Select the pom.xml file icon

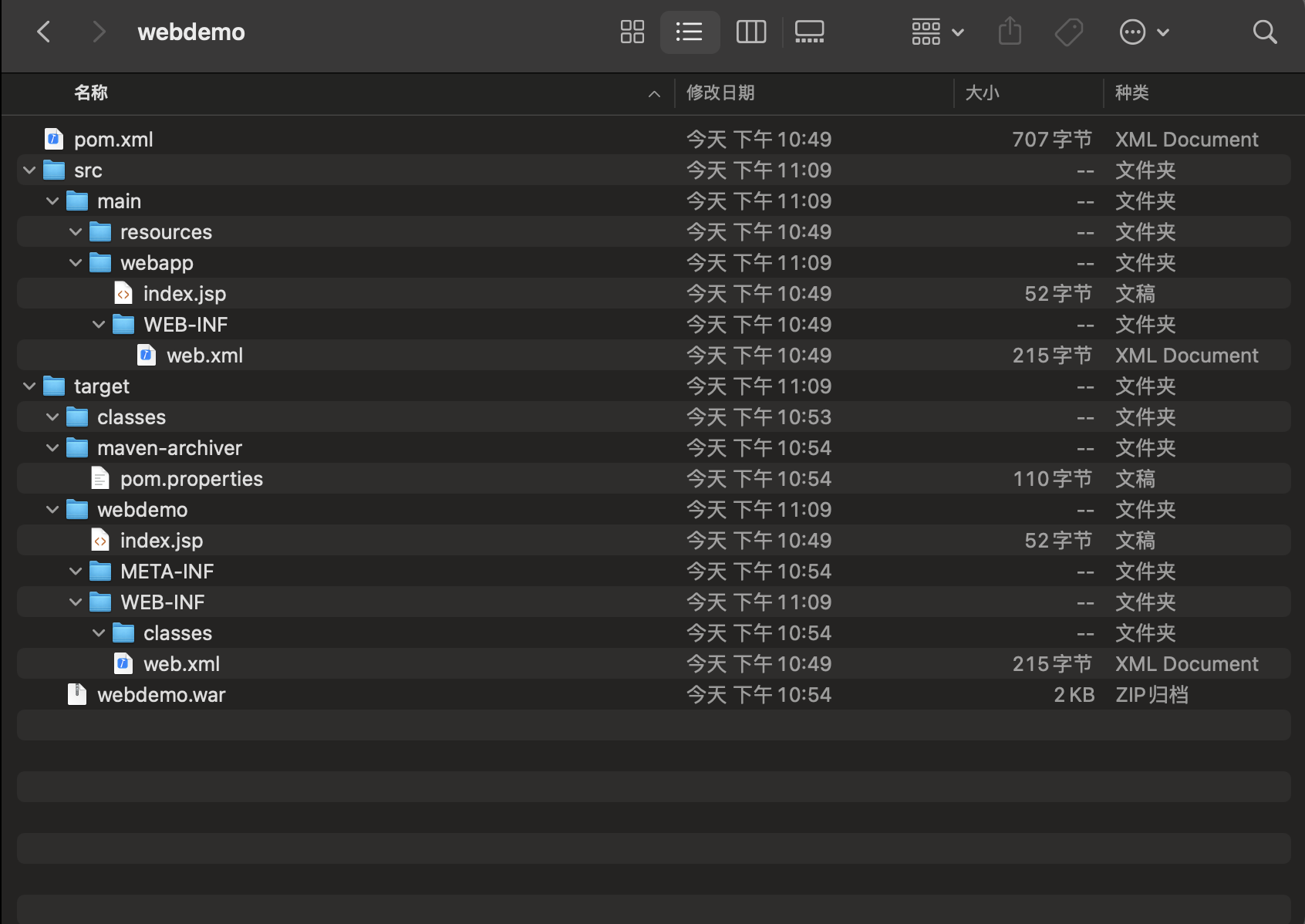click(54, 139)
